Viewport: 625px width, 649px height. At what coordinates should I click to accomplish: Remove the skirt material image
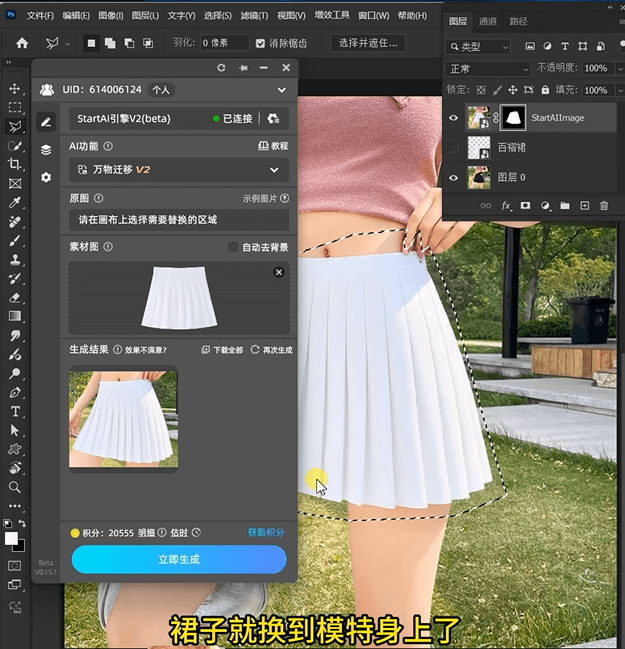[x=279, y=272]
